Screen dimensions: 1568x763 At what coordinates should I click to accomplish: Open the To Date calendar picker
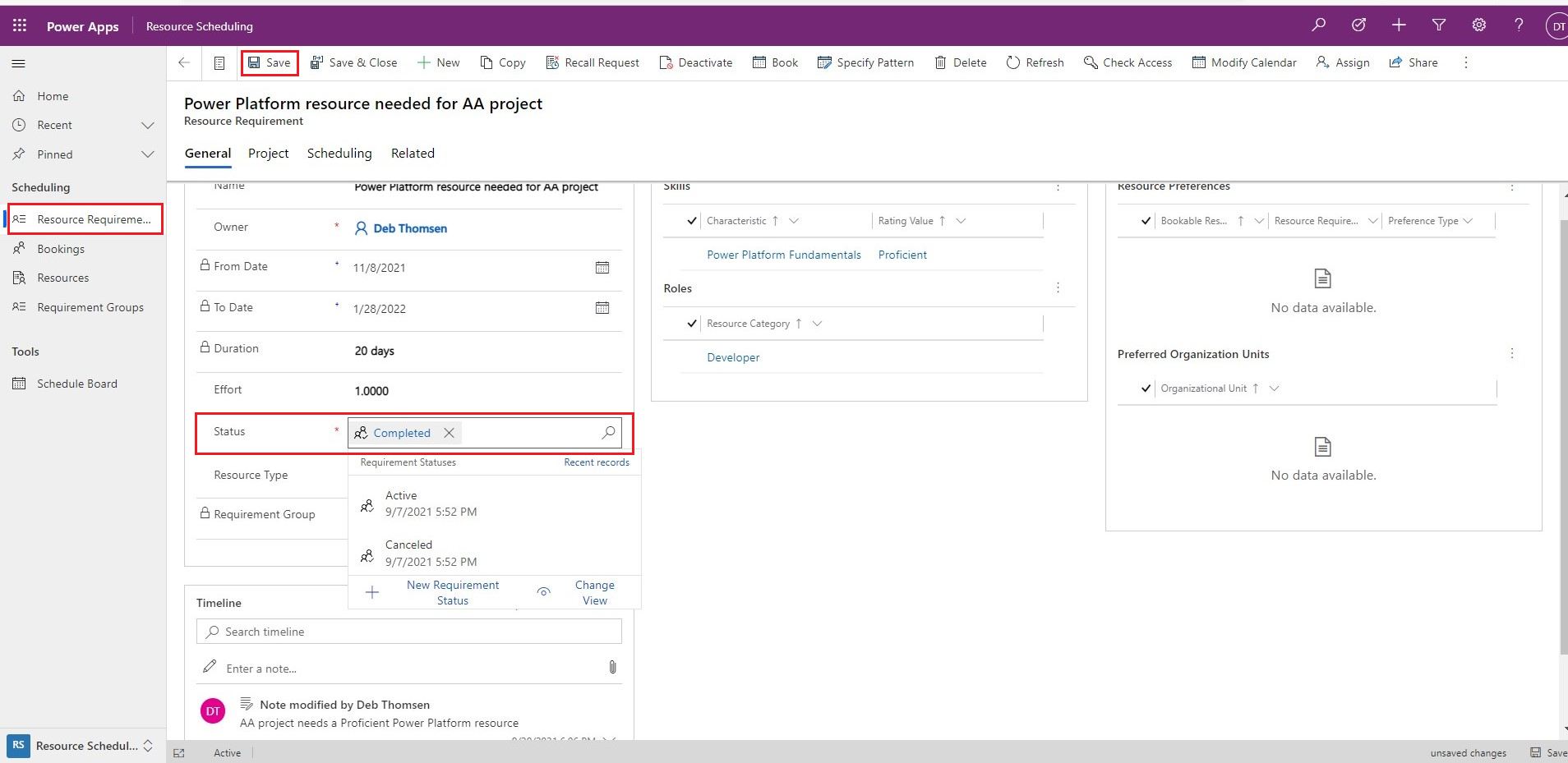[x=602, y=308]
